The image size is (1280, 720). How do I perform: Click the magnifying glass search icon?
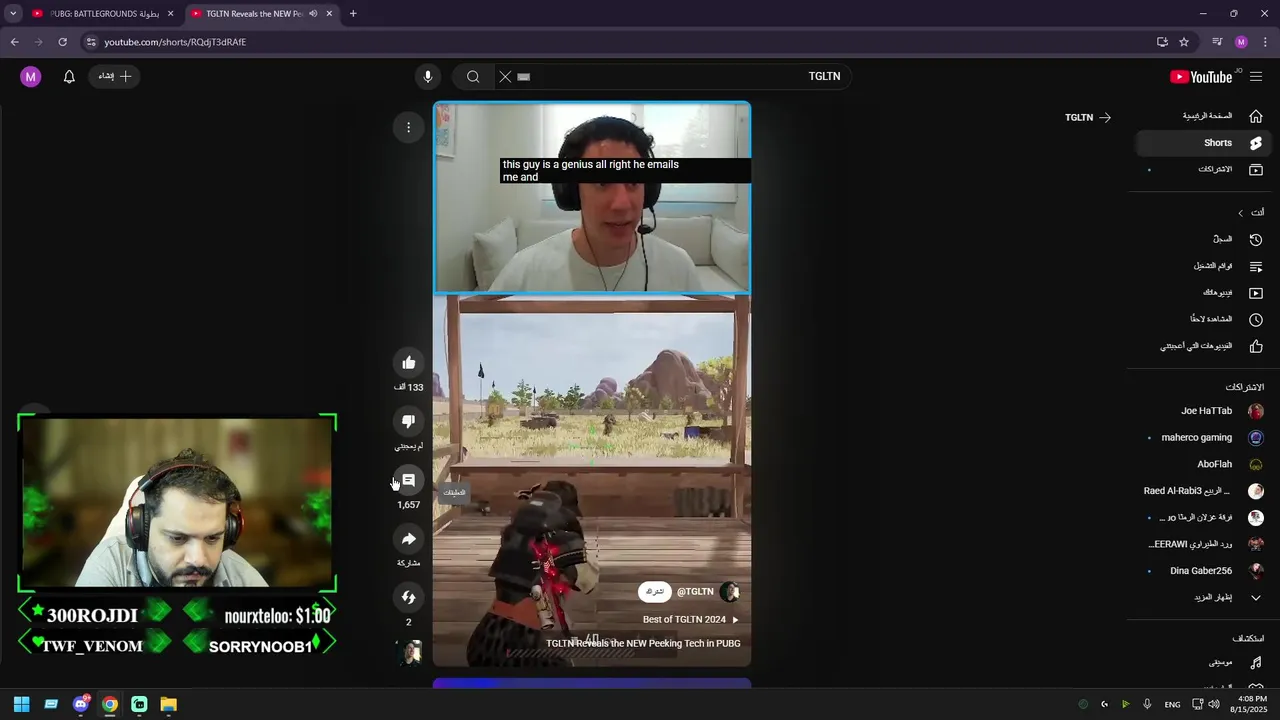pos(473,76)
